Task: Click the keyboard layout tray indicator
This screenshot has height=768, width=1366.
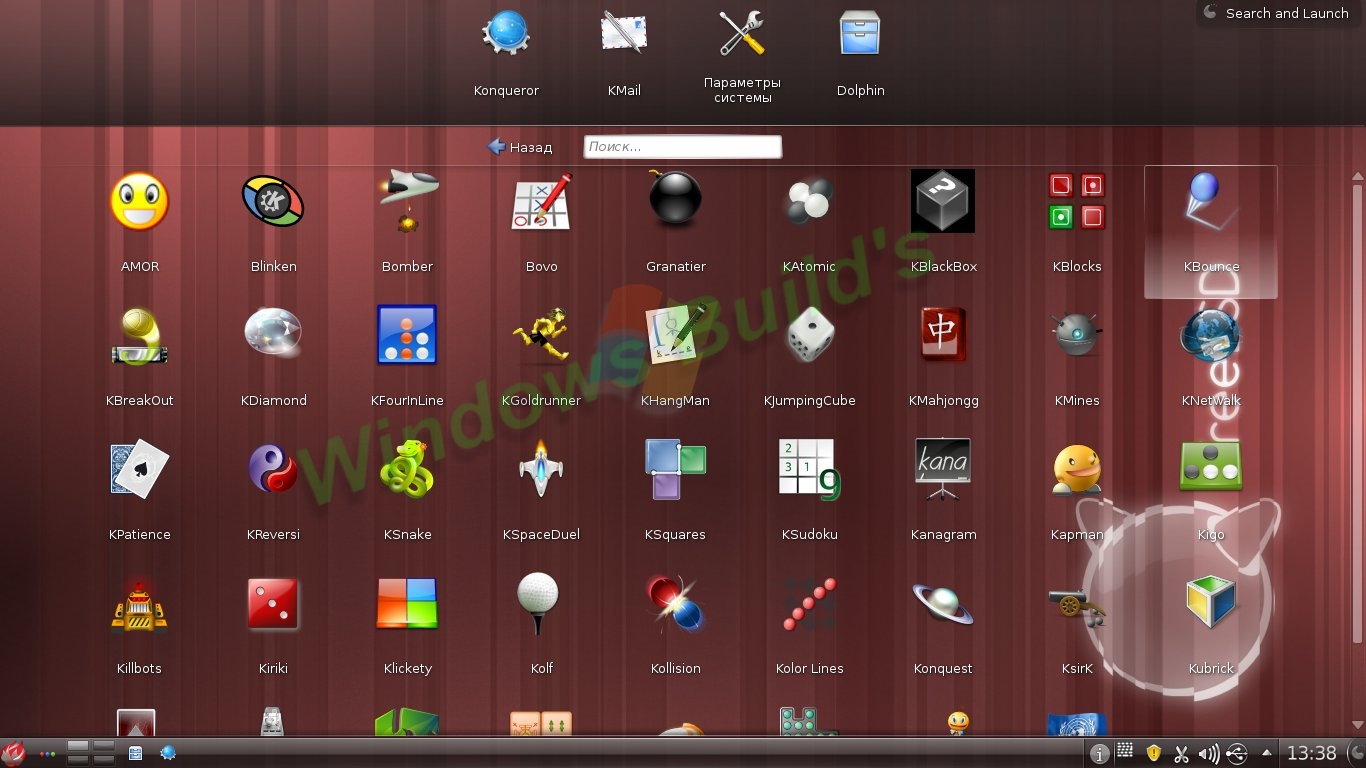Action: tap(1125, 750)
